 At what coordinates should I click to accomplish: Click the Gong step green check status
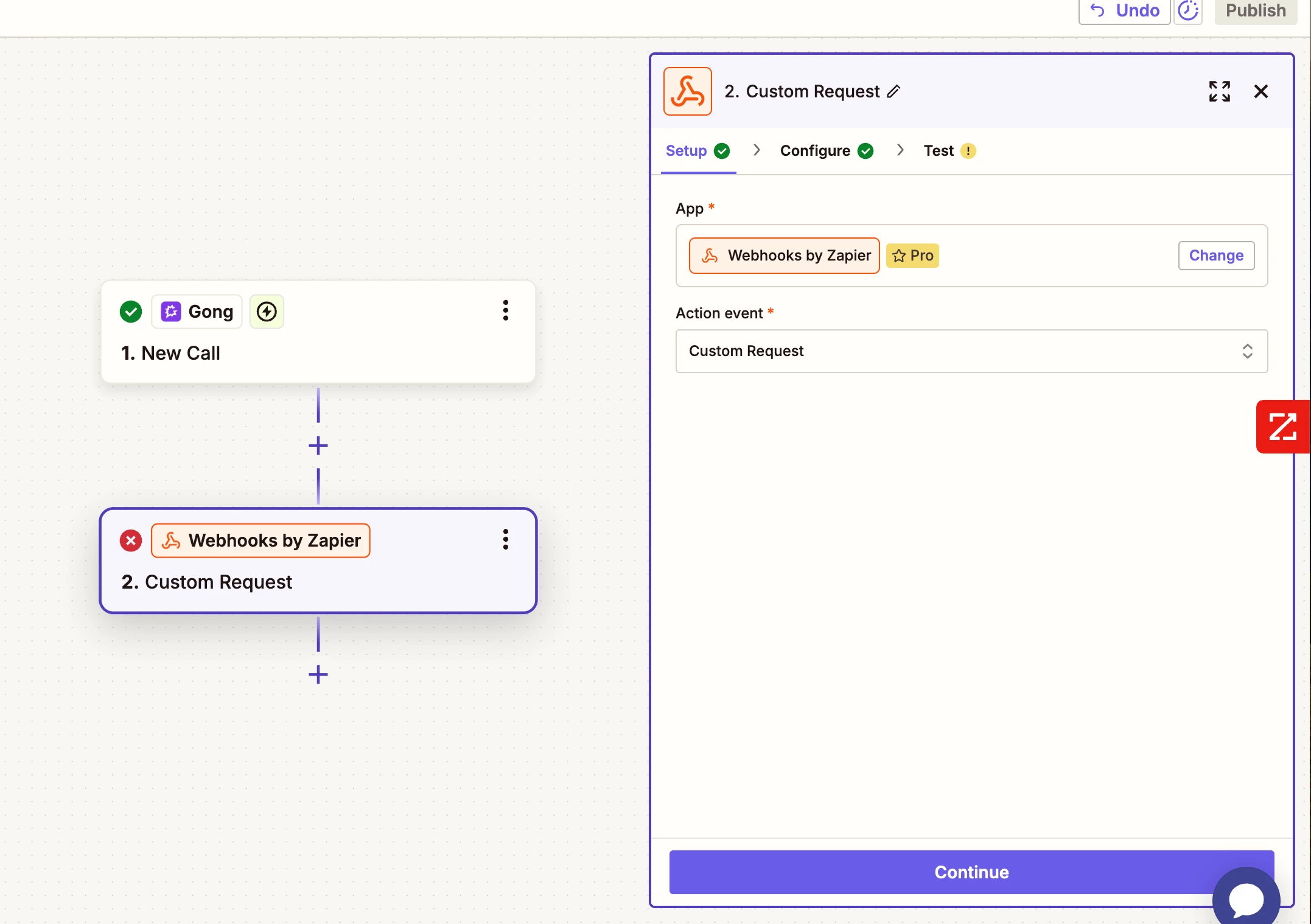tap(130, 312)
